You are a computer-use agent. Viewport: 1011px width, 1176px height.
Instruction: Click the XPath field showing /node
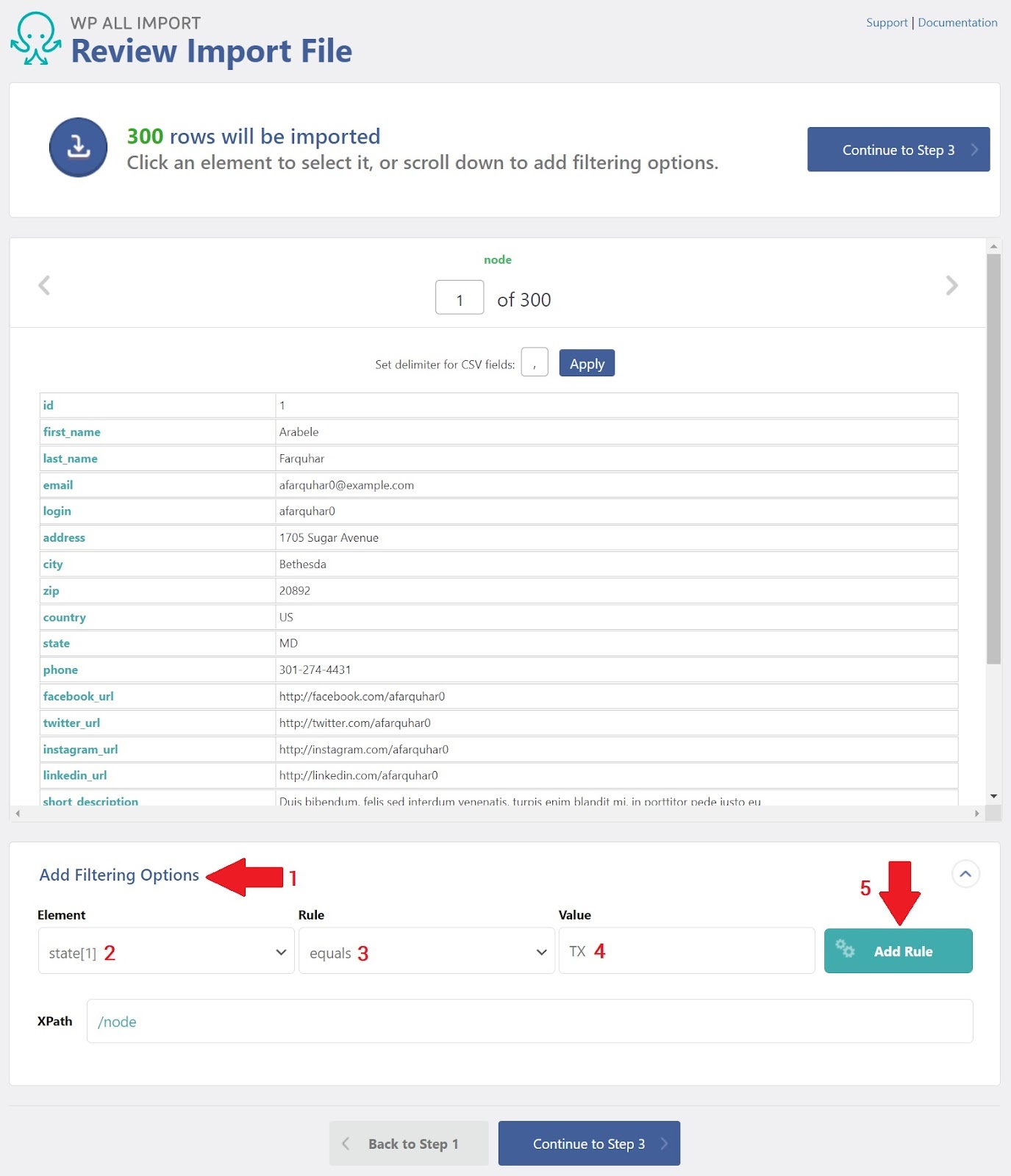coord(529,1021)
